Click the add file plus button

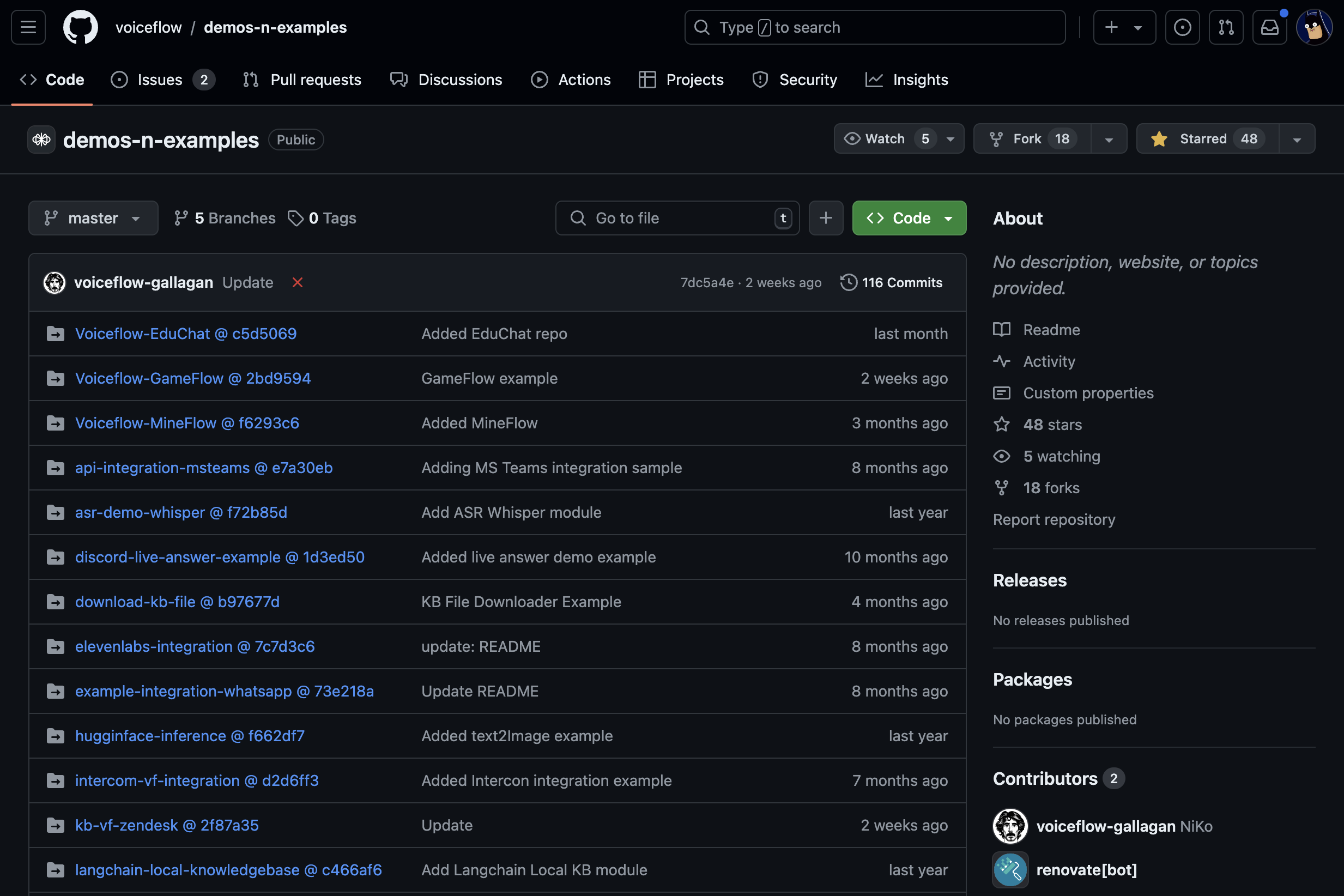coord(826,217)
